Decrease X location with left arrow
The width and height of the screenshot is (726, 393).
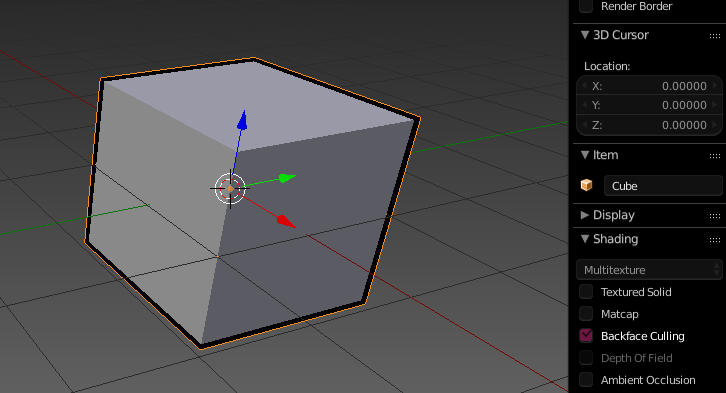coord(583,86)
